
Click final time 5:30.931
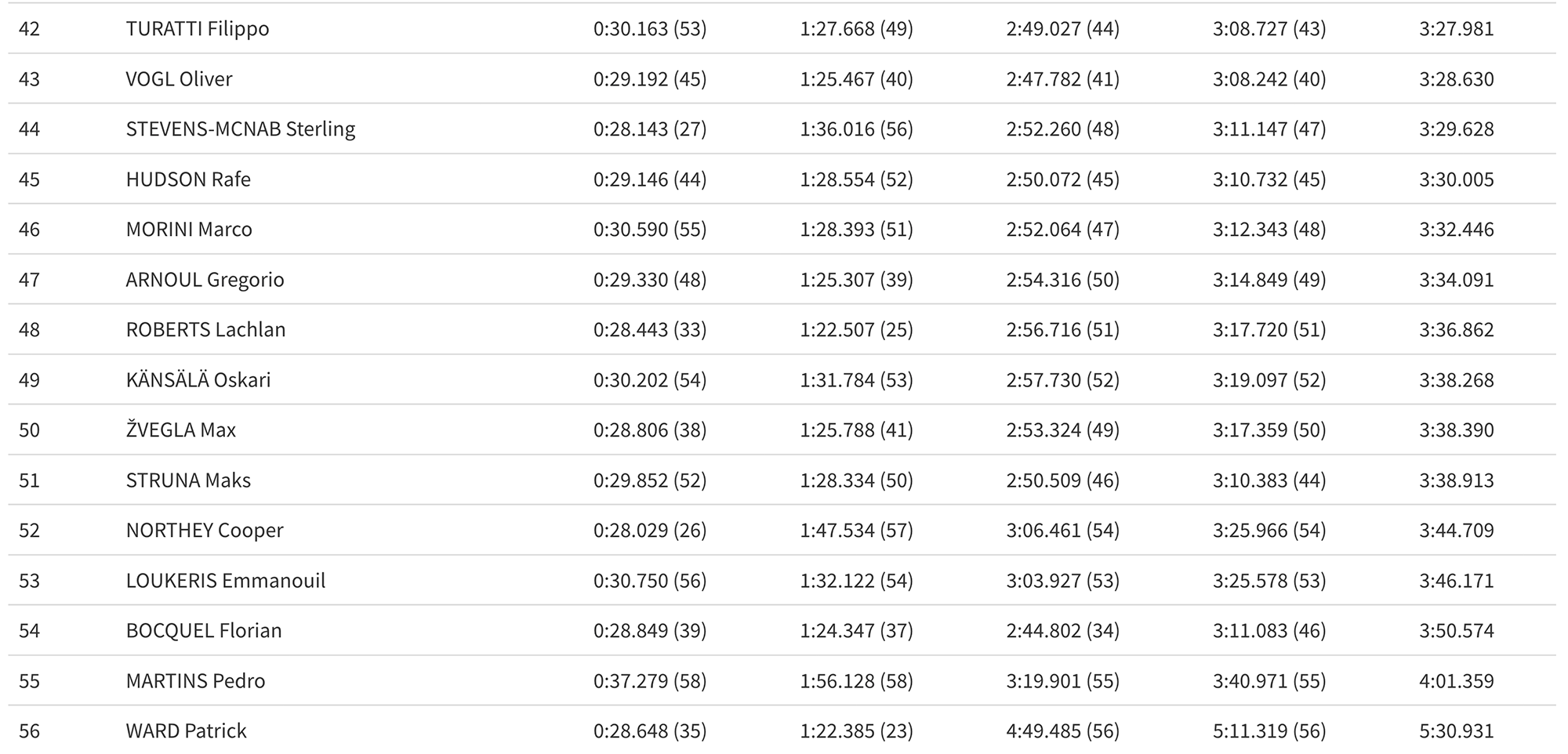1457,731
